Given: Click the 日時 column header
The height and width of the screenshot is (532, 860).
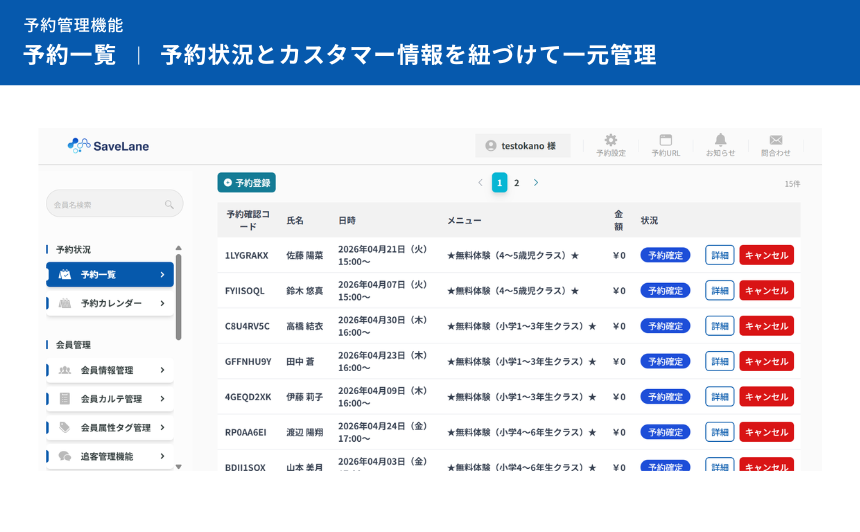Looking at the screenshot, I should [x=347, y=220].
